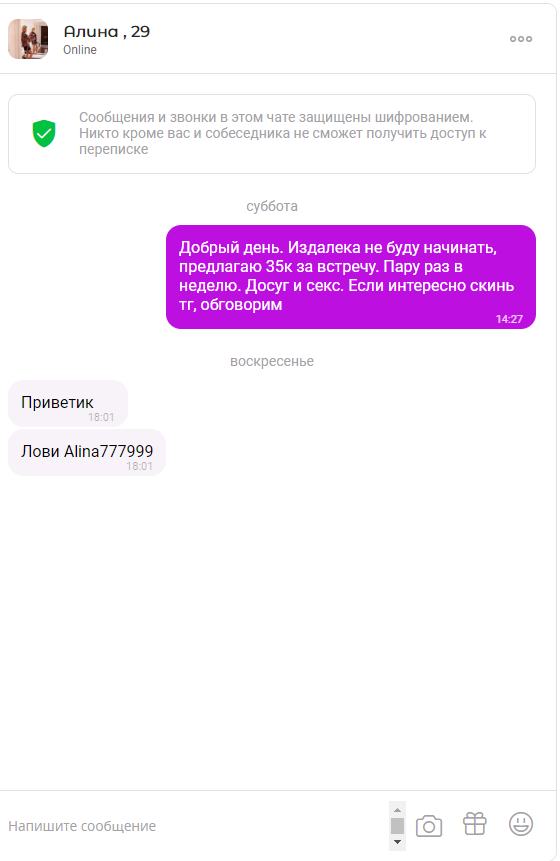Click the 14:27 timestamp on sent message
The height and width of the screenshot is (861, 560).
(x=509, y=319)
